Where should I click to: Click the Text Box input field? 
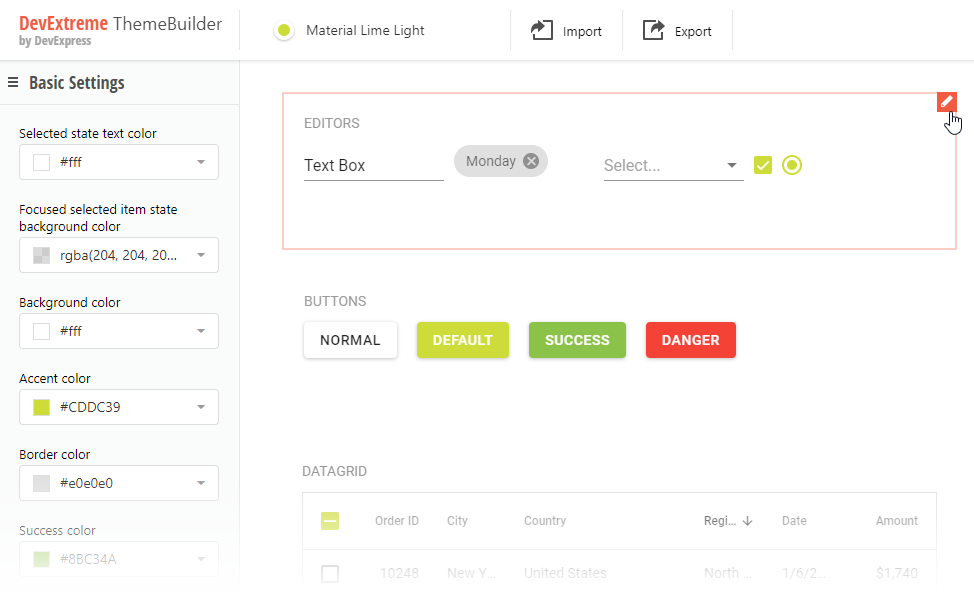click(373, 165)
